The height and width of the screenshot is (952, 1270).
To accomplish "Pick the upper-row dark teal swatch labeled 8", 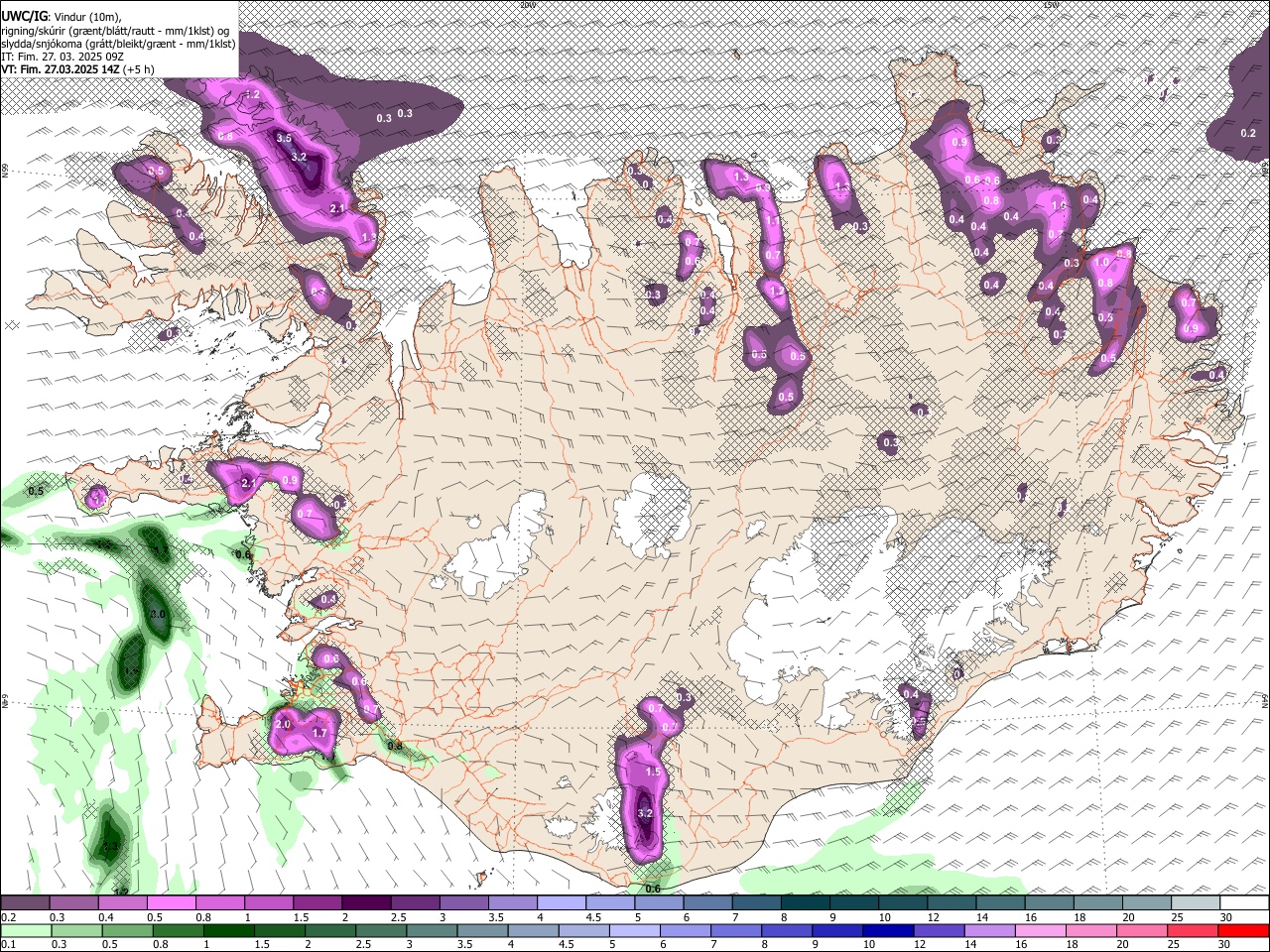I will click(806, 902).
